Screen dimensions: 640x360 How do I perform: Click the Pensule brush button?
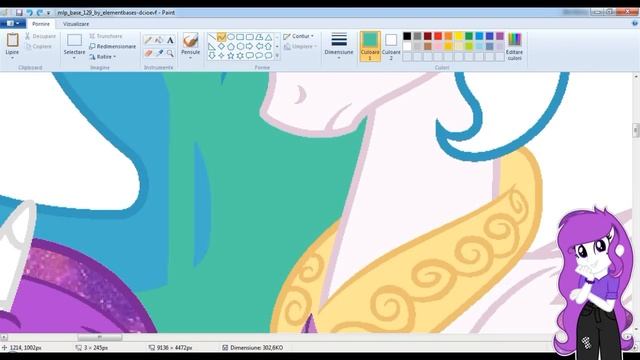(x=190, y=43)
